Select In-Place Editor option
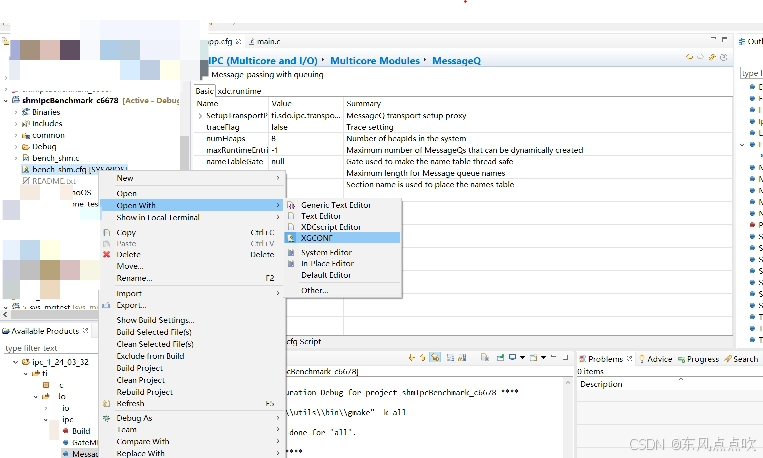Image resolution: width=763 pixels, height=458 pixels. 327,263
